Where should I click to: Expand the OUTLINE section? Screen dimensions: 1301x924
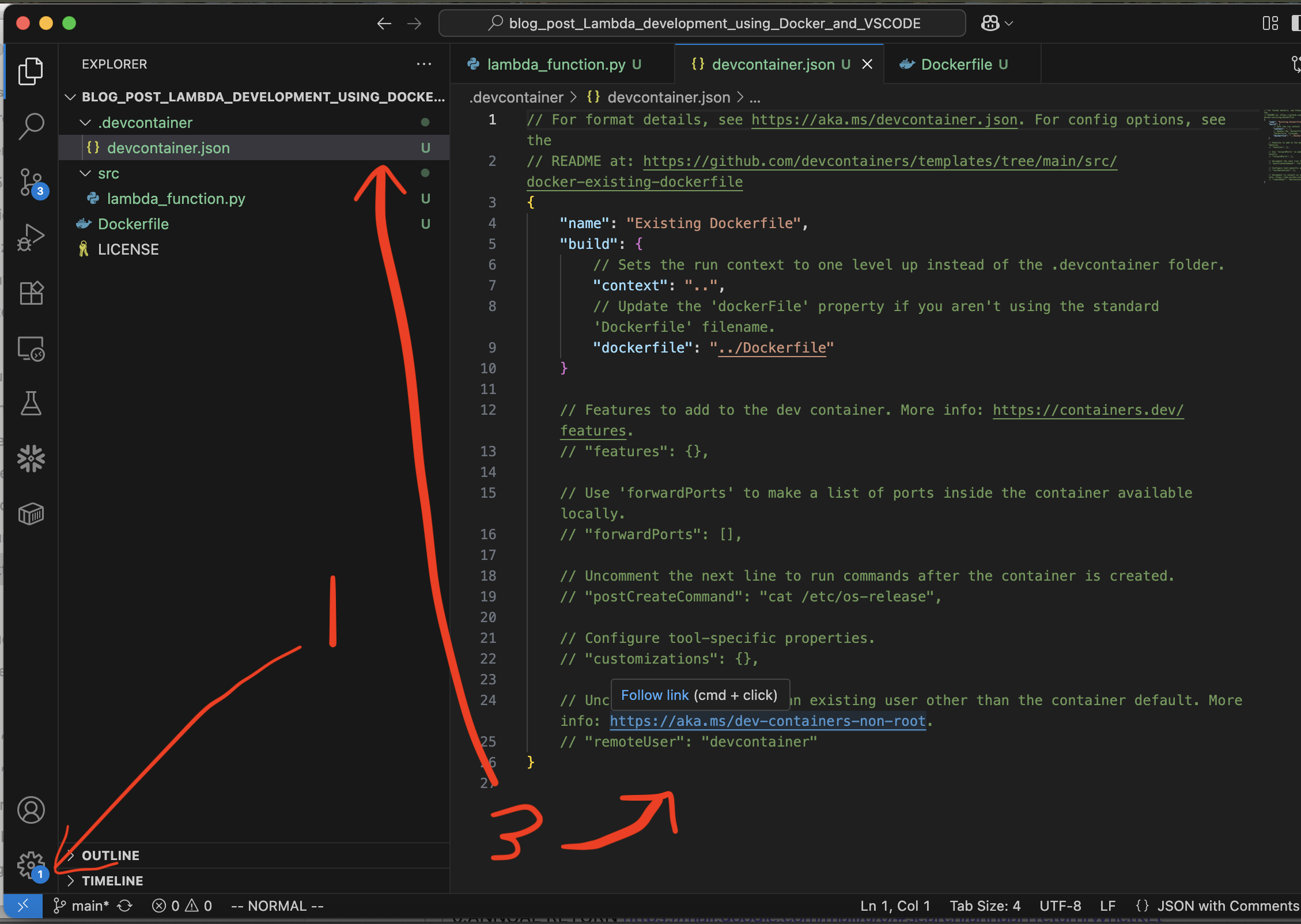(71, 855)
